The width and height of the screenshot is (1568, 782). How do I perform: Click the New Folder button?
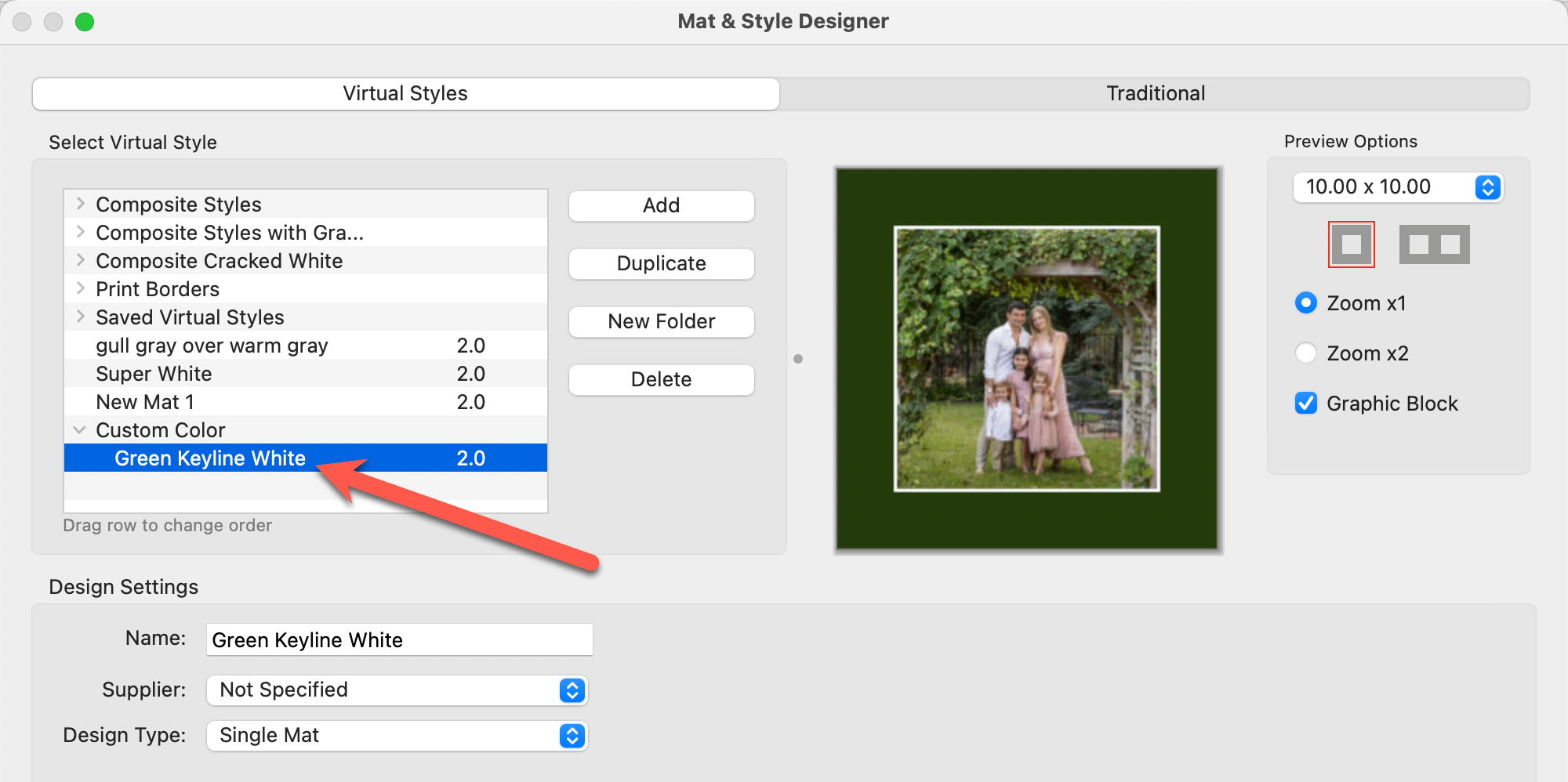[x=661, y=322]
